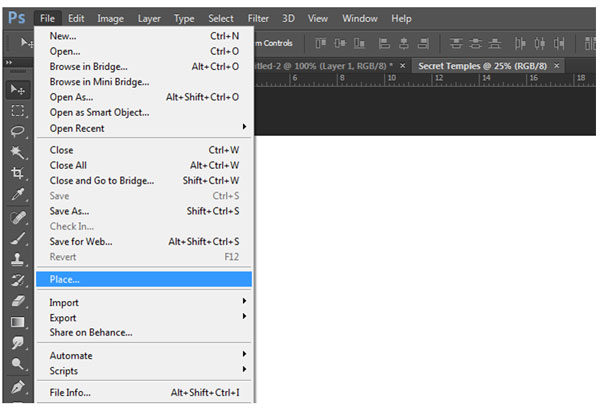Expand the Open Recent submenu

(x=144, y=128)
